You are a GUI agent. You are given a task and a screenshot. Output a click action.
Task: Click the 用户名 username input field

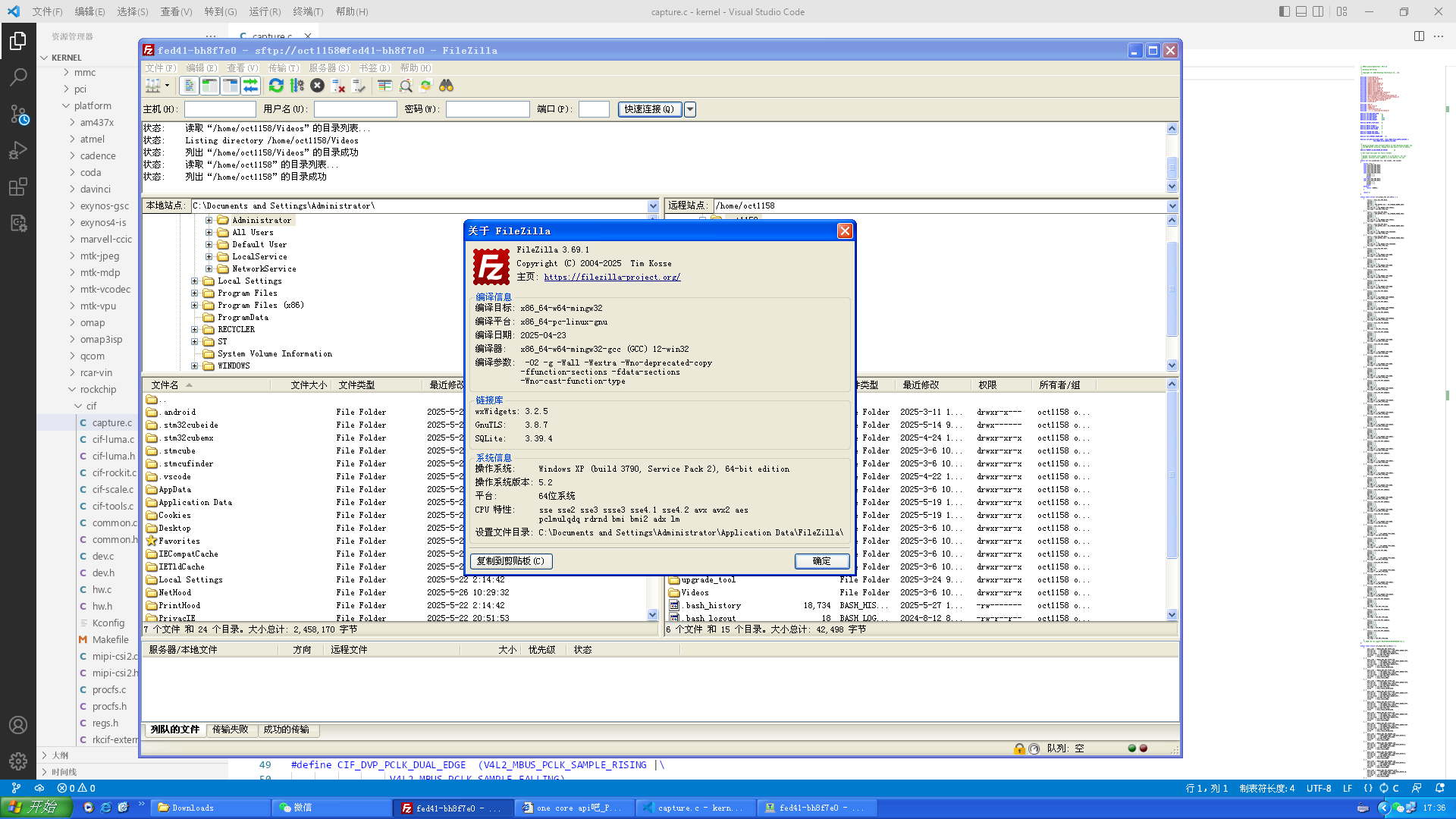[x=356, y=109]
